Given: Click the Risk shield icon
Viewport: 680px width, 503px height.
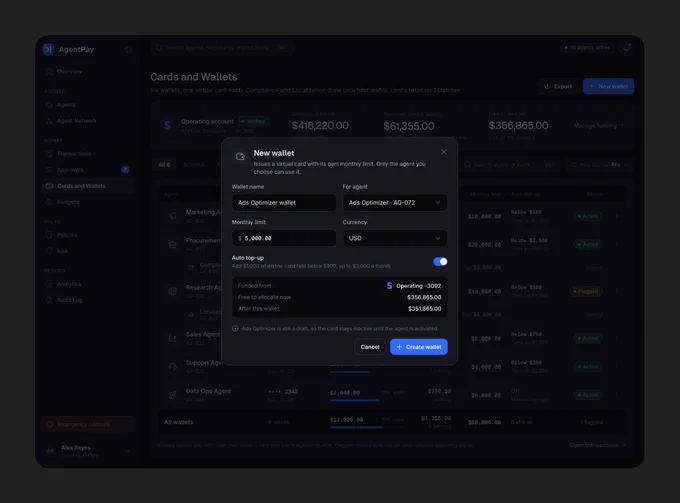Looking at the screenshot, I should 49,251.
